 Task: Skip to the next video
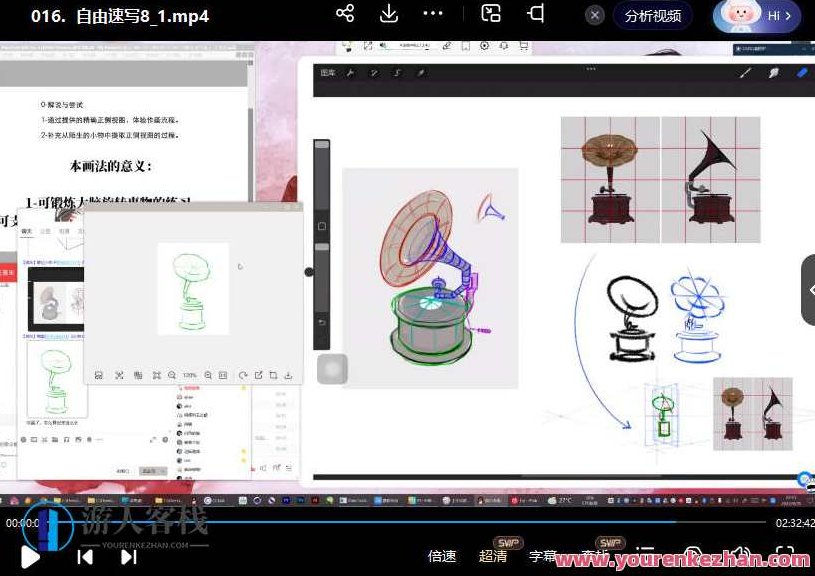129,557
